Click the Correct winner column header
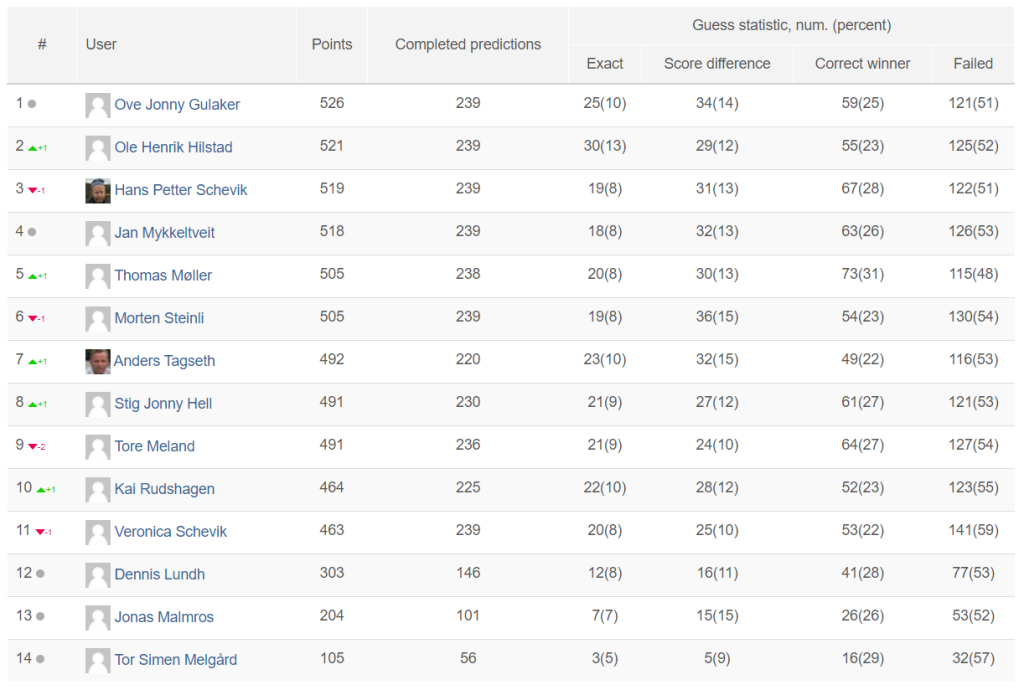 pos(862,63)
